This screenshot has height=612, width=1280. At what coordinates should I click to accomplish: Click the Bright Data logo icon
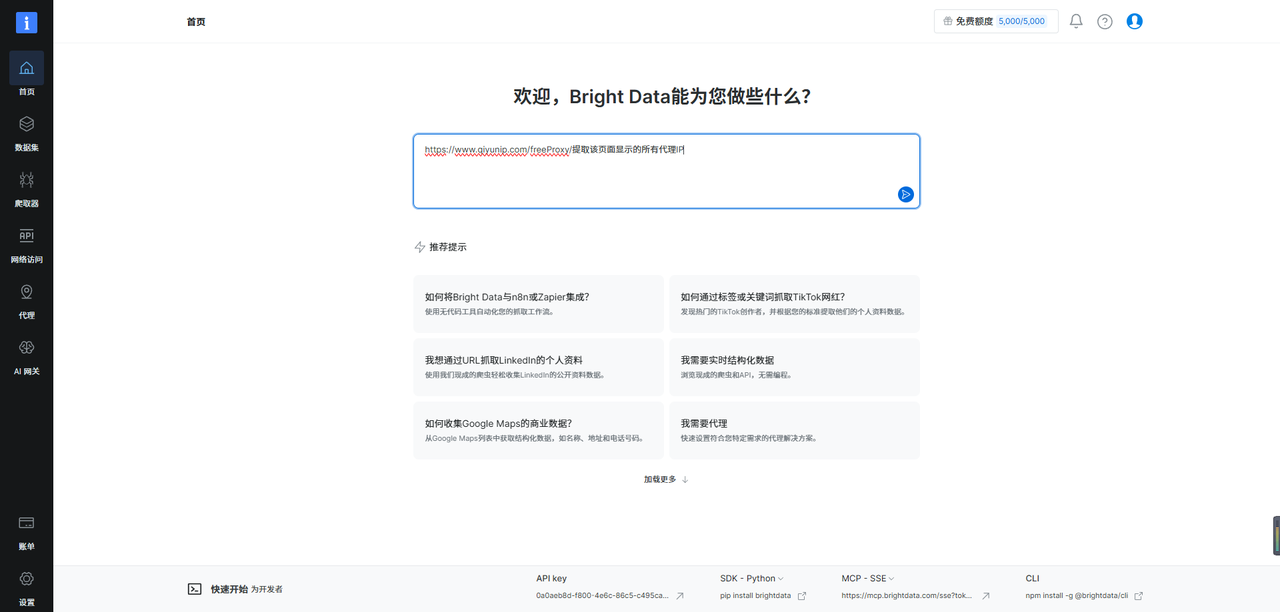point(26,22)
